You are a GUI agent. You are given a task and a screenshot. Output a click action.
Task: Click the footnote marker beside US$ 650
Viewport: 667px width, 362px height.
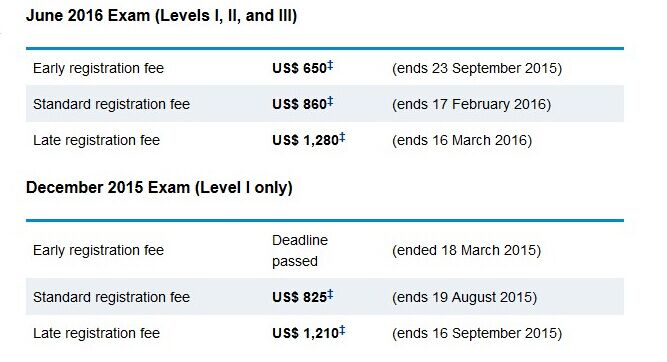pos(330,66)
